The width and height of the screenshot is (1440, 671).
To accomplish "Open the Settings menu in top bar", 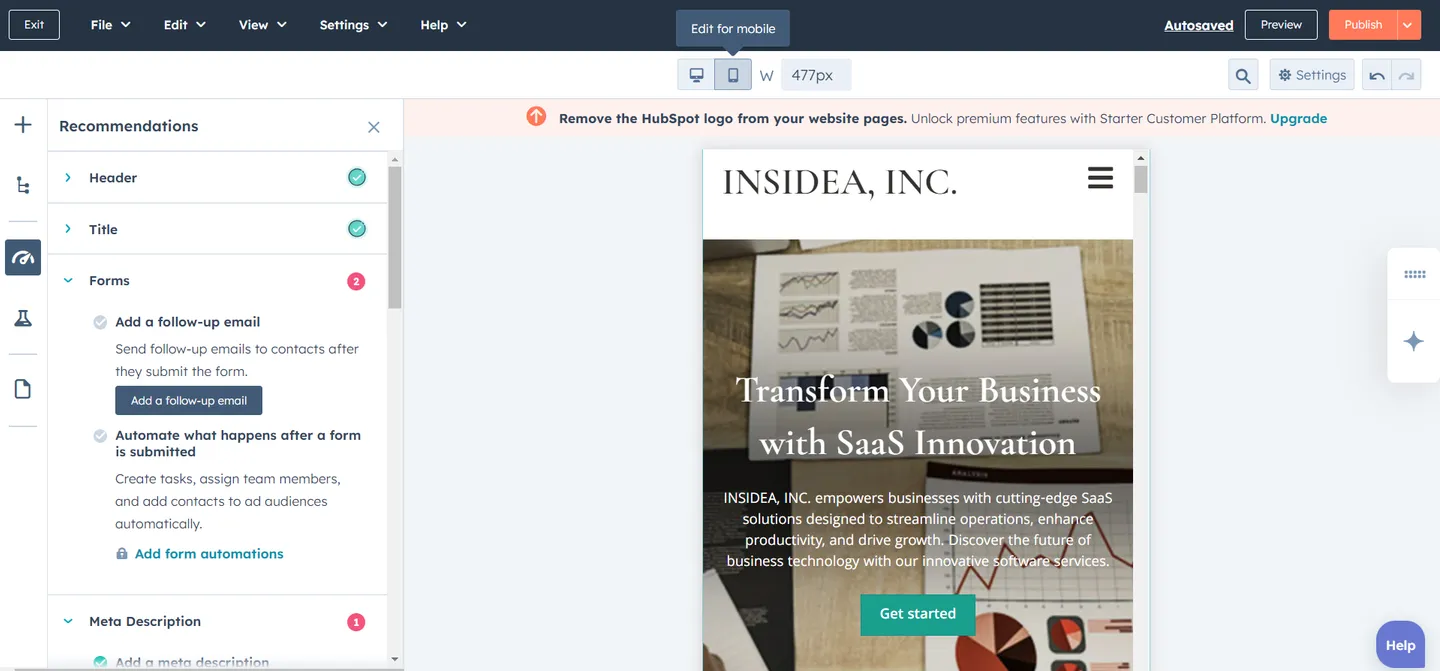I will click(x=353, y=25).
